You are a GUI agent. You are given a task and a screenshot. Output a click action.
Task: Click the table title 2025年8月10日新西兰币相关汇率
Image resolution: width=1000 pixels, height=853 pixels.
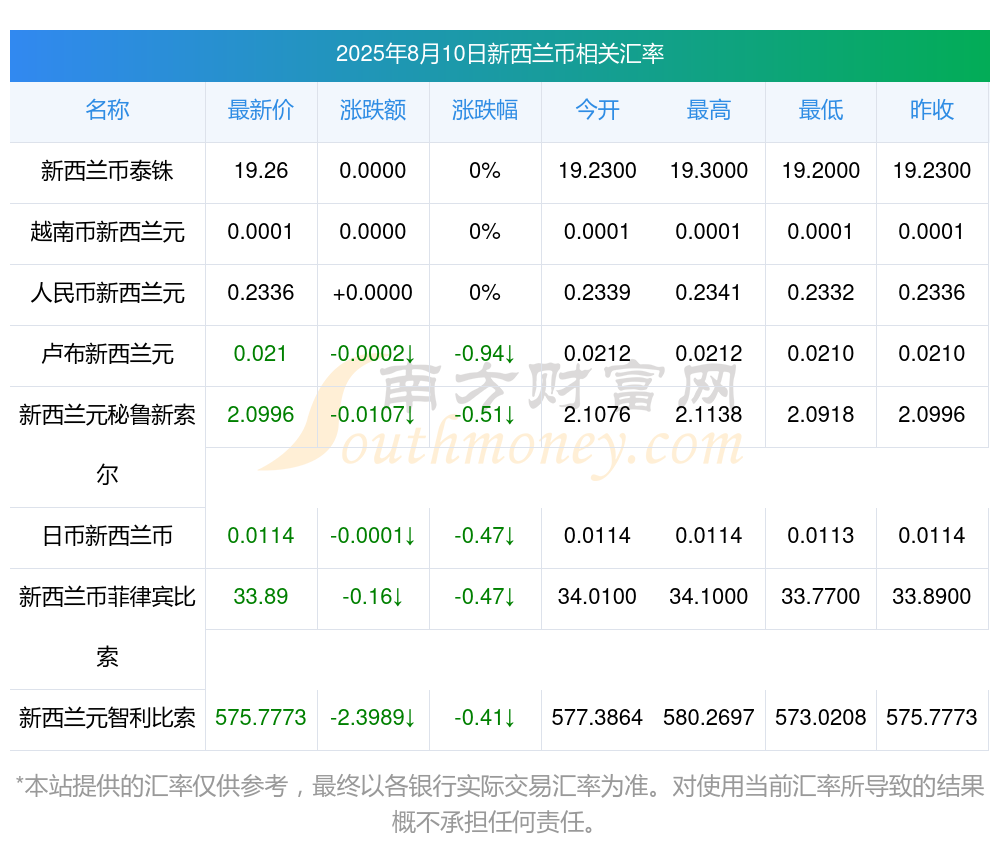500,54
